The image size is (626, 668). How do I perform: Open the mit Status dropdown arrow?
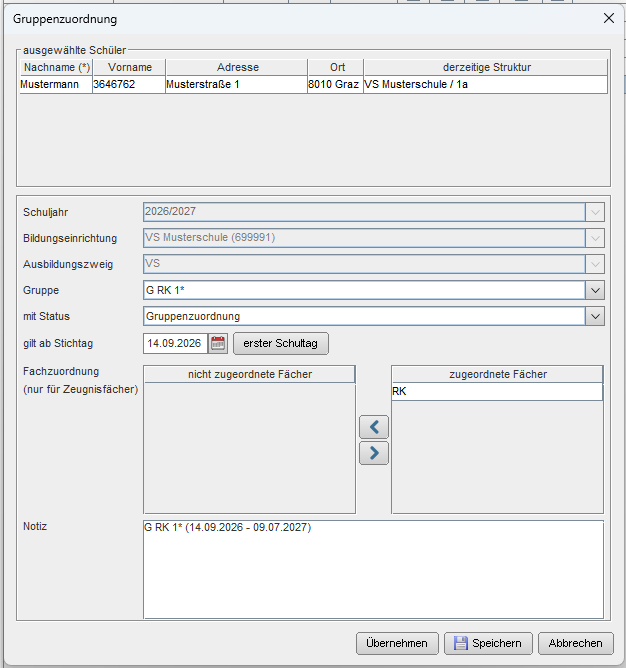(x=595, y=317)
